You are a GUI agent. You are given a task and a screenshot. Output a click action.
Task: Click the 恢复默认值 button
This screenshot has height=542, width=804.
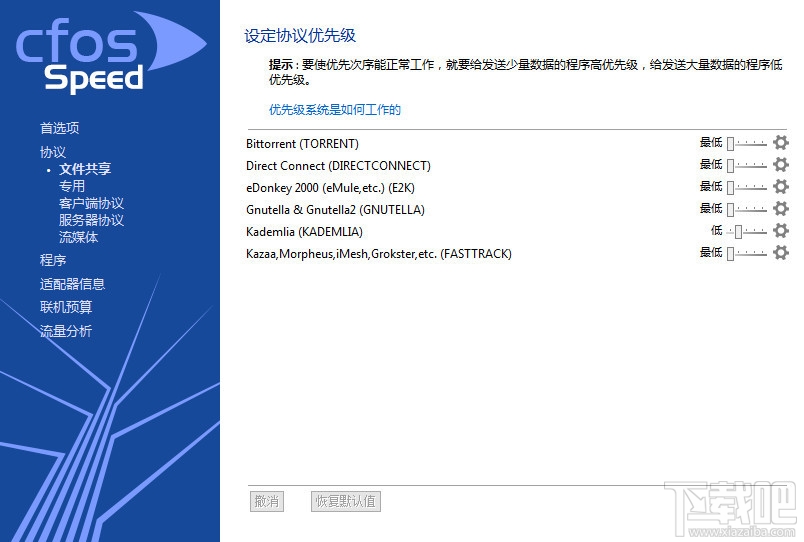[346, 501]
